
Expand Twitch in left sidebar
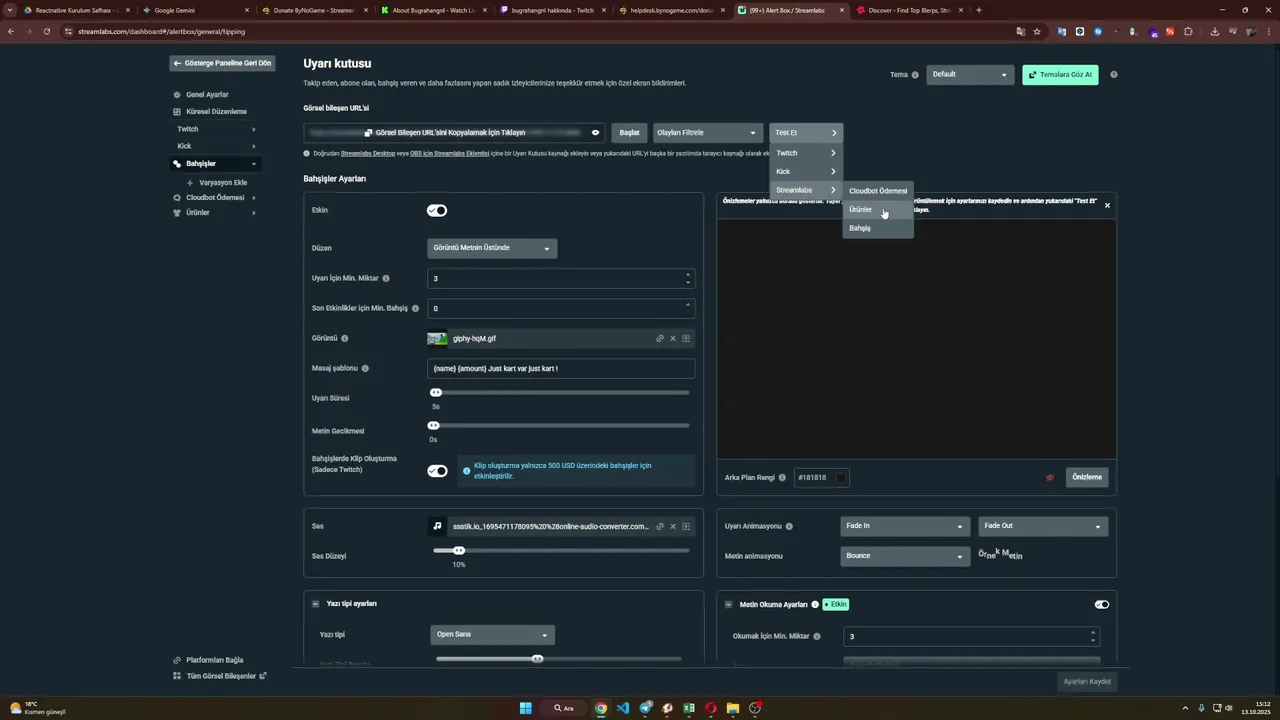click(x=216, y=129)
